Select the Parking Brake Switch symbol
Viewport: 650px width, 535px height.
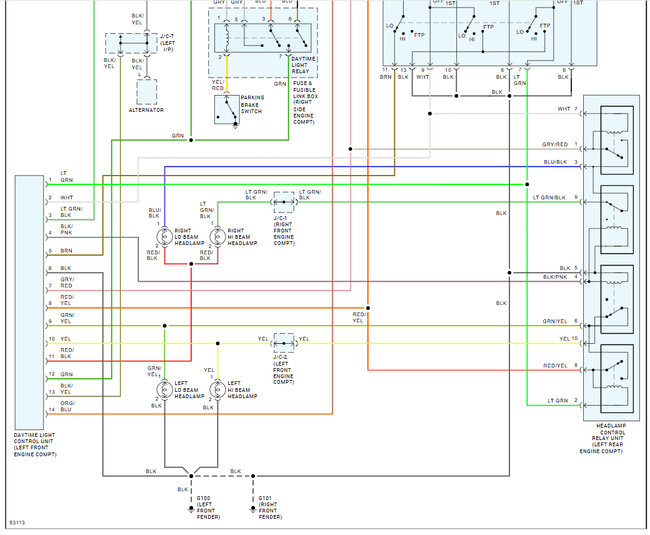point(227,110)
